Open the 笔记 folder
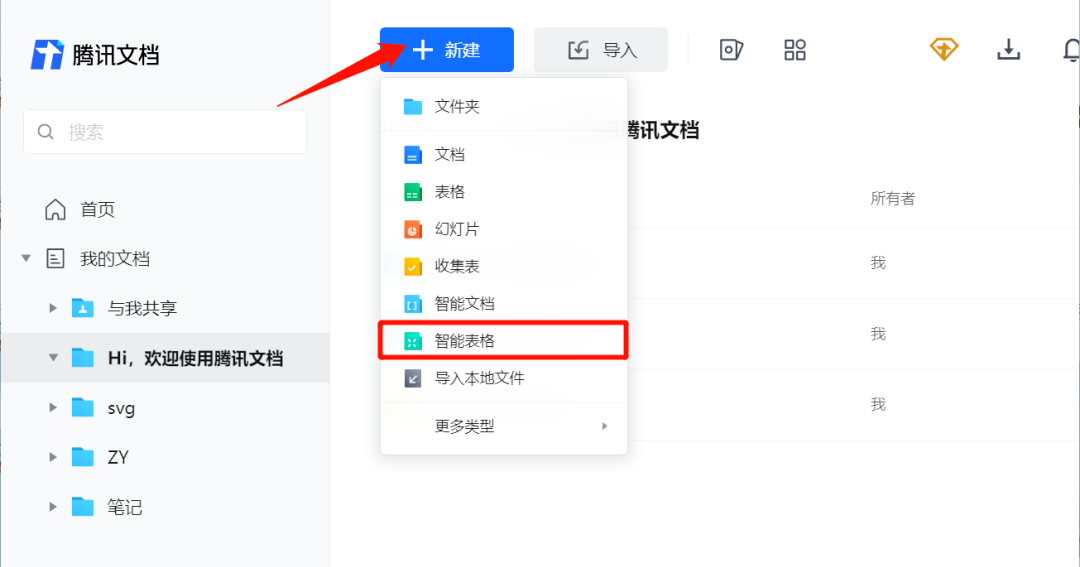 pos(125,507)
